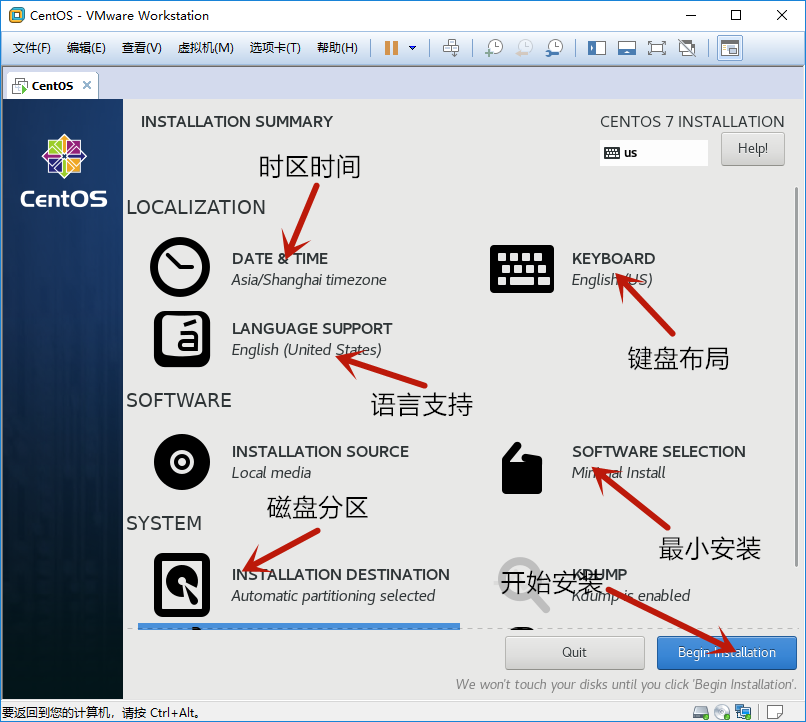Open the KEYBOARD settings

(x=613, y=258)
